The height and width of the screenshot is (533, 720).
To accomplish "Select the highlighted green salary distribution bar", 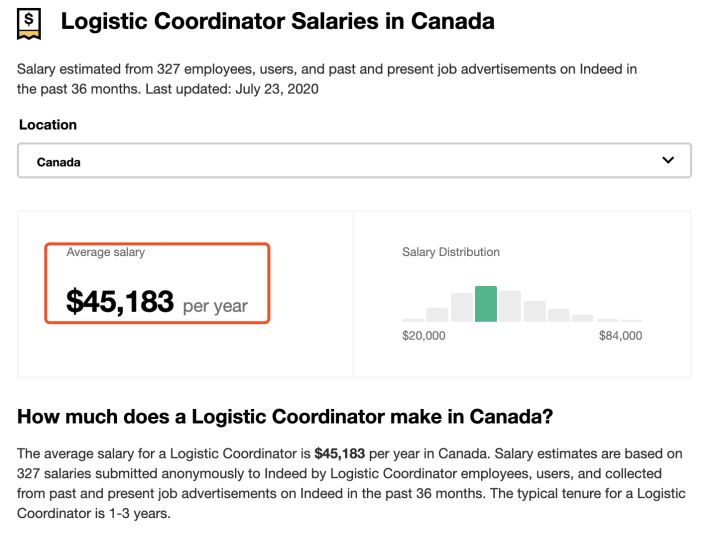I will [x=486, y=304].
